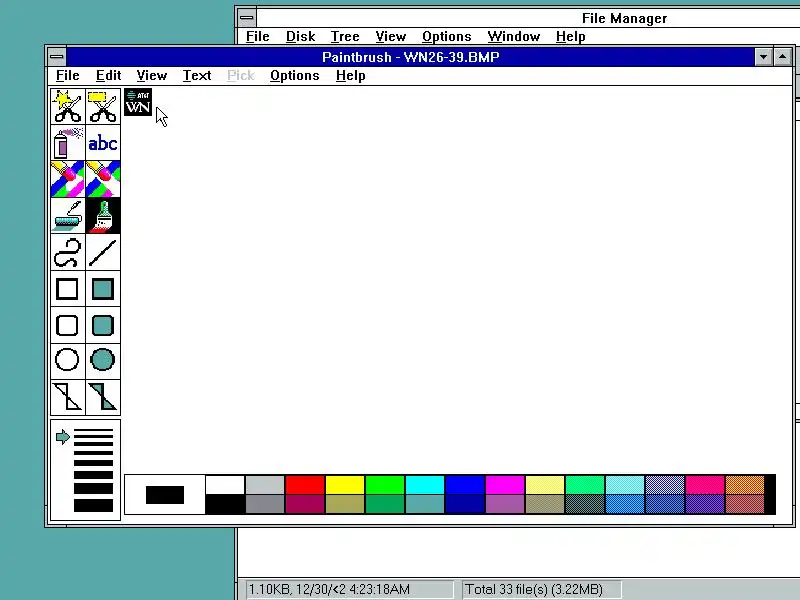Minimize the Paintbrush window
Screen dimensions: 800x600
pos(763,57)
